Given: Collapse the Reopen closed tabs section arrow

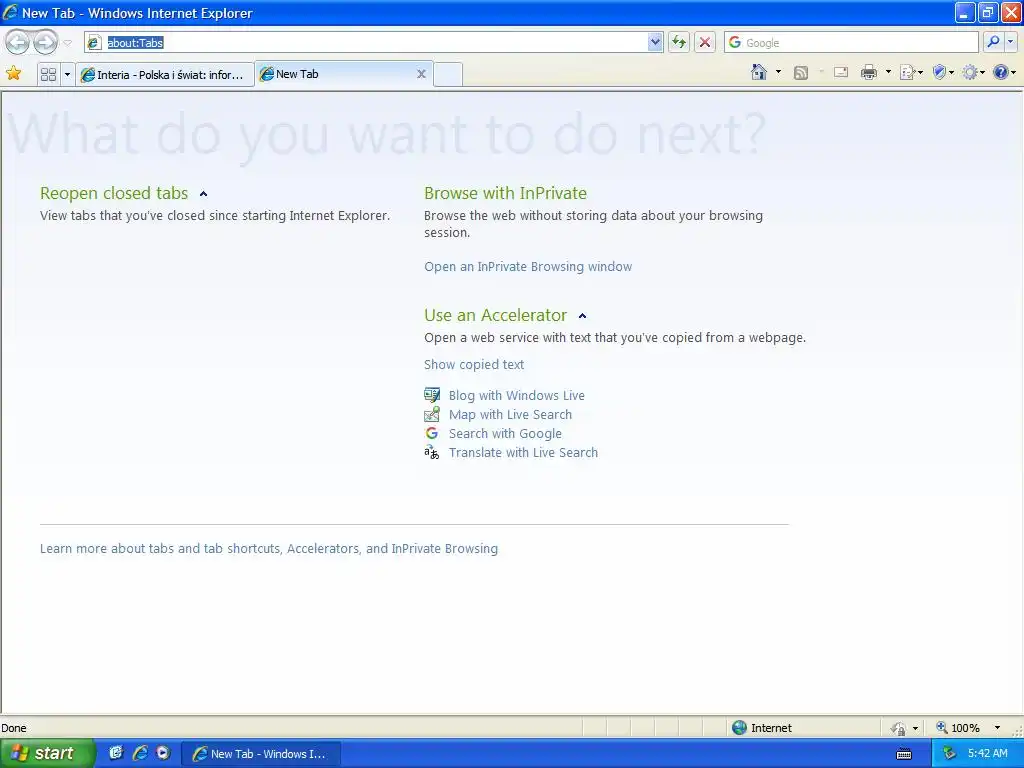Looking at the screenshot, I should point(204,194).
